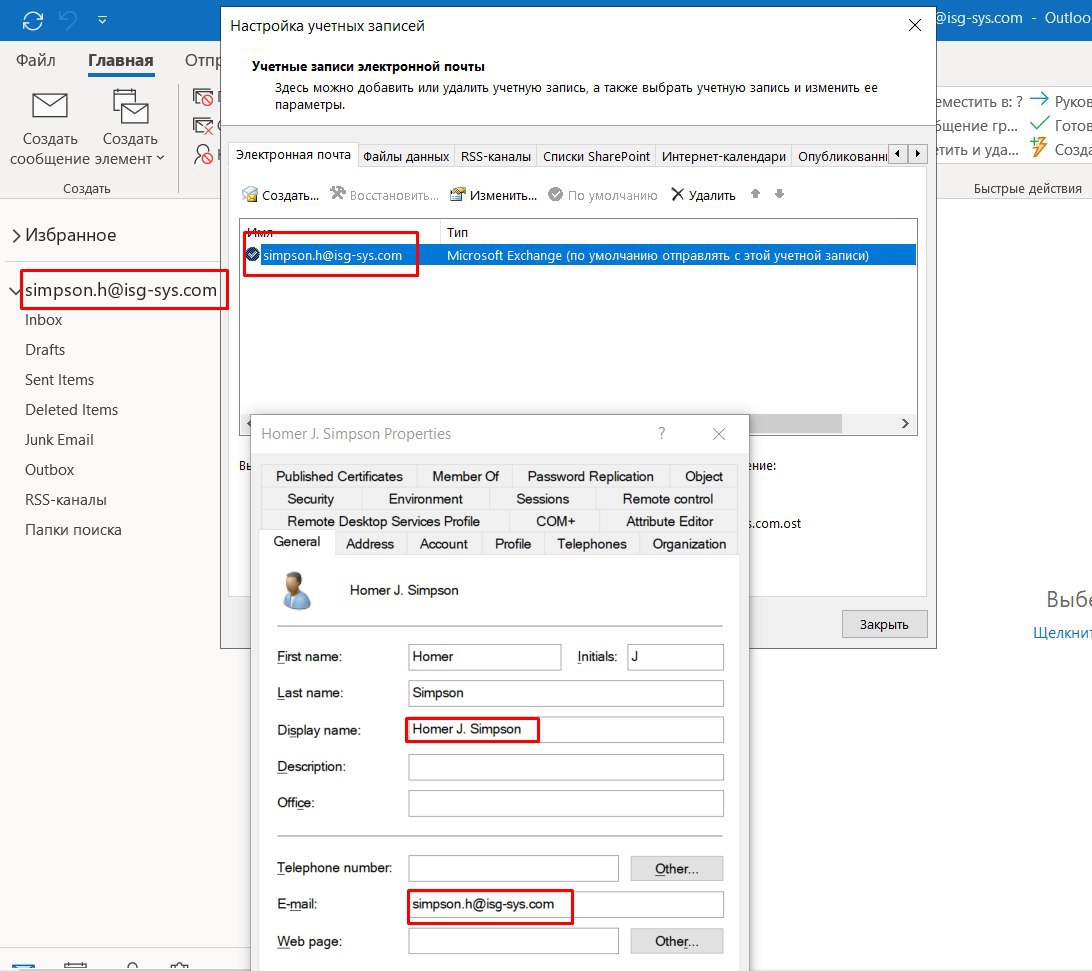Open the RSS-каналы folder
Screen dimensions: 1092x971
65,499
